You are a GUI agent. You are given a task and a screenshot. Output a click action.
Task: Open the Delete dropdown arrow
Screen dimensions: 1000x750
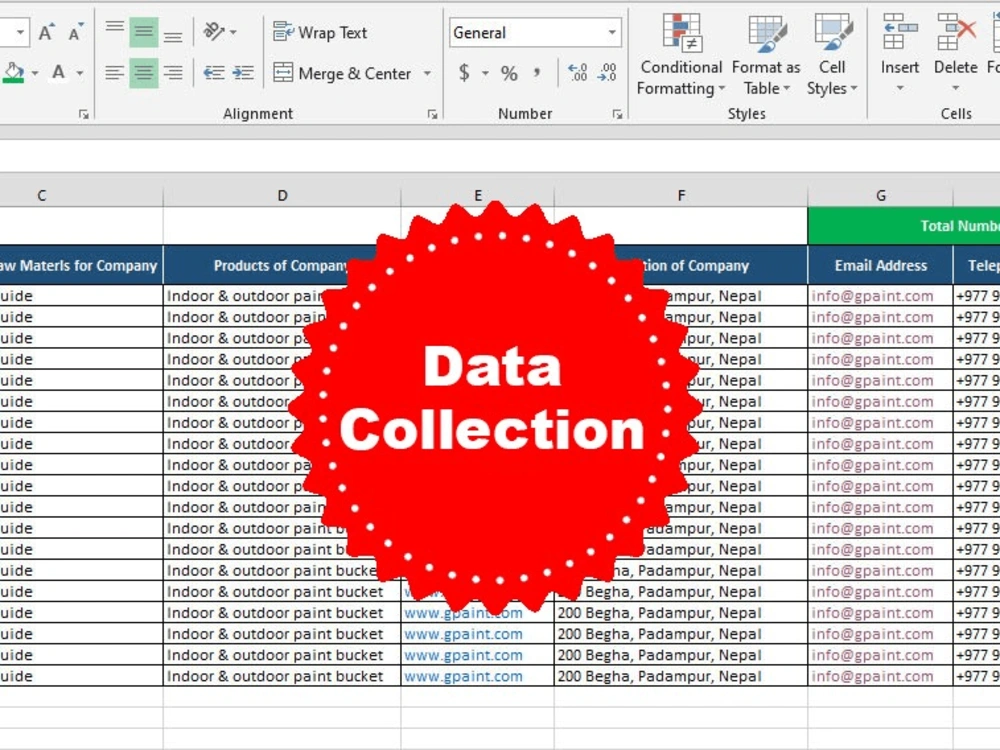pyautogui.click(x=955, y=88)
